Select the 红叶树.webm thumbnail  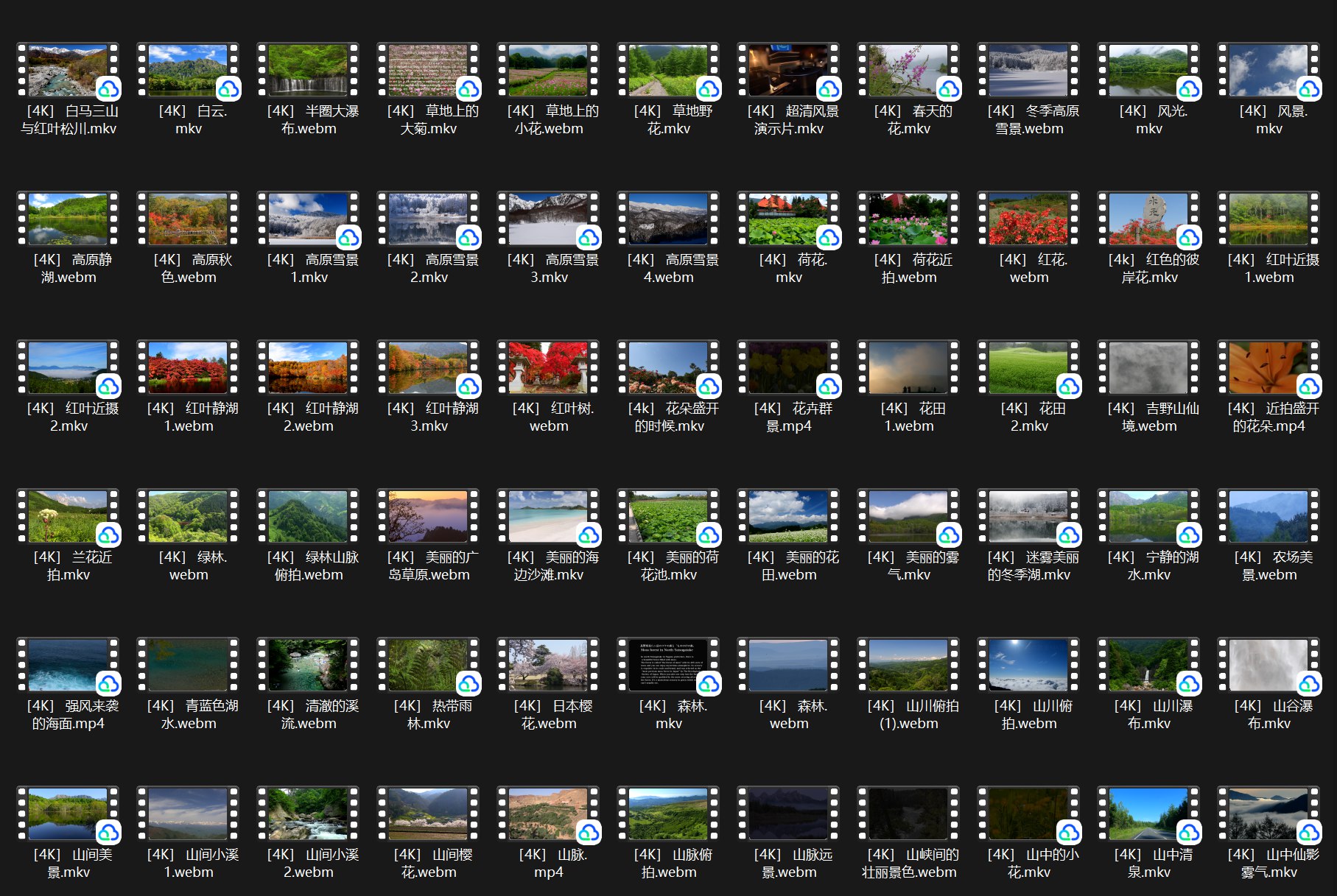pos(548,368)
